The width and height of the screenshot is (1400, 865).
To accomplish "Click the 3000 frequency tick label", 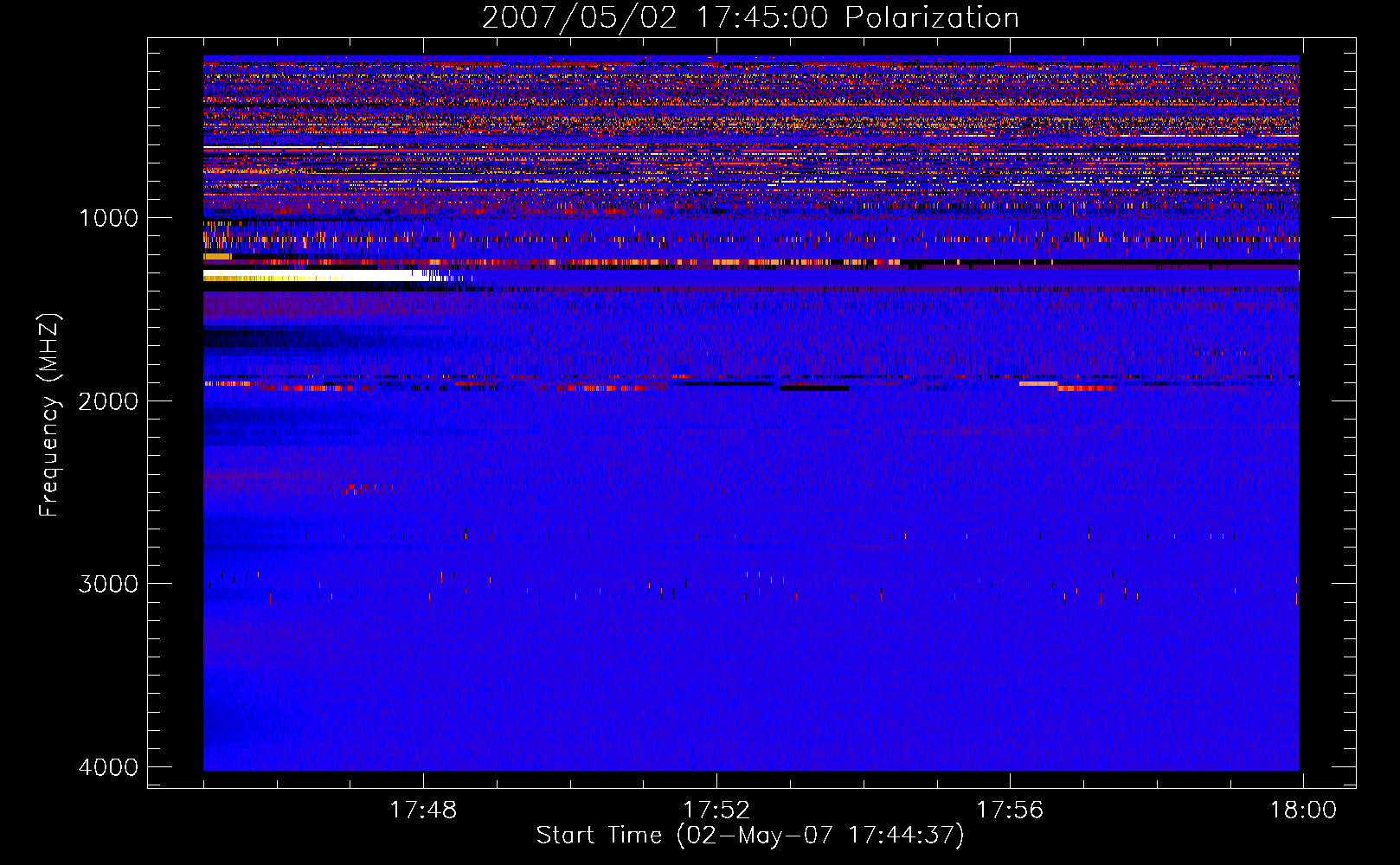I will 108,584.
